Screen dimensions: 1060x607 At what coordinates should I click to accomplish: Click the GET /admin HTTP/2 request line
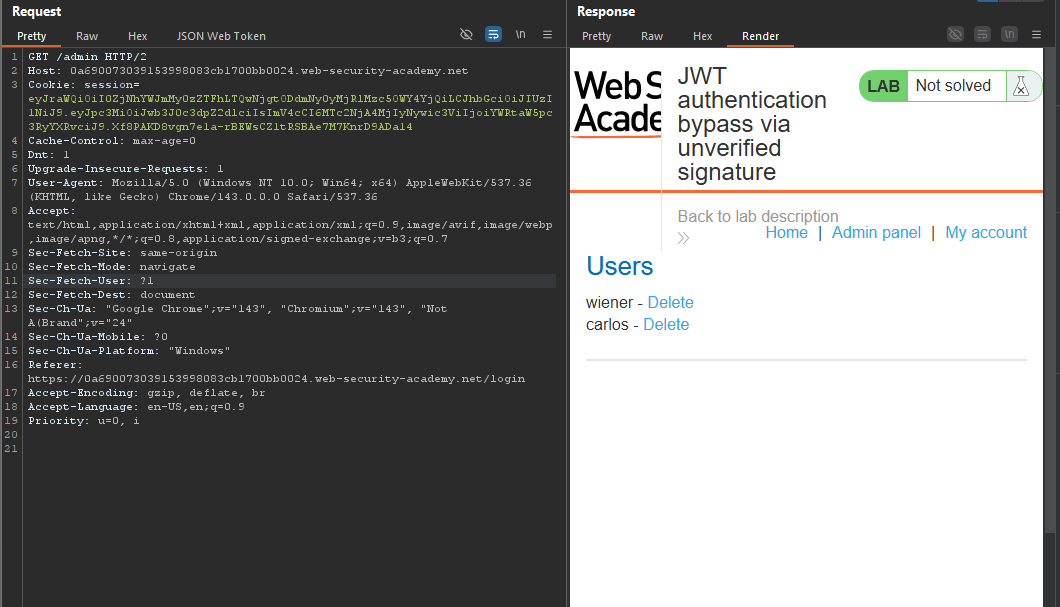pyautogui.click(x=87, y=57)
